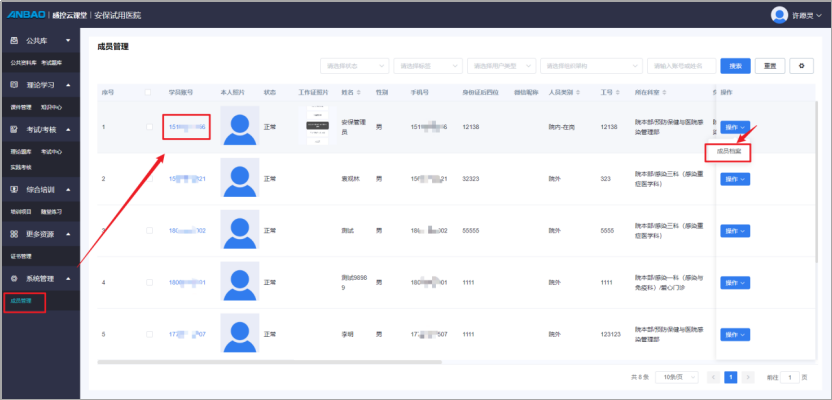This screenshot has width=832, height=400.
Task: Click the 重置 reset button
Action: click(770, 66)
